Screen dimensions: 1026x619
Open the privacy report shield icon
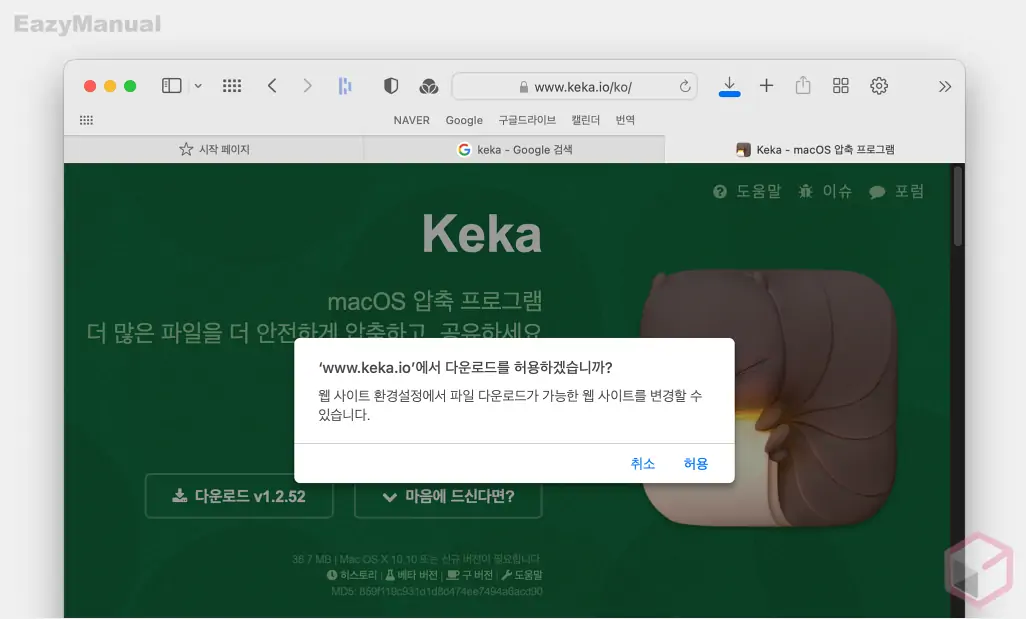pos(391,86)
